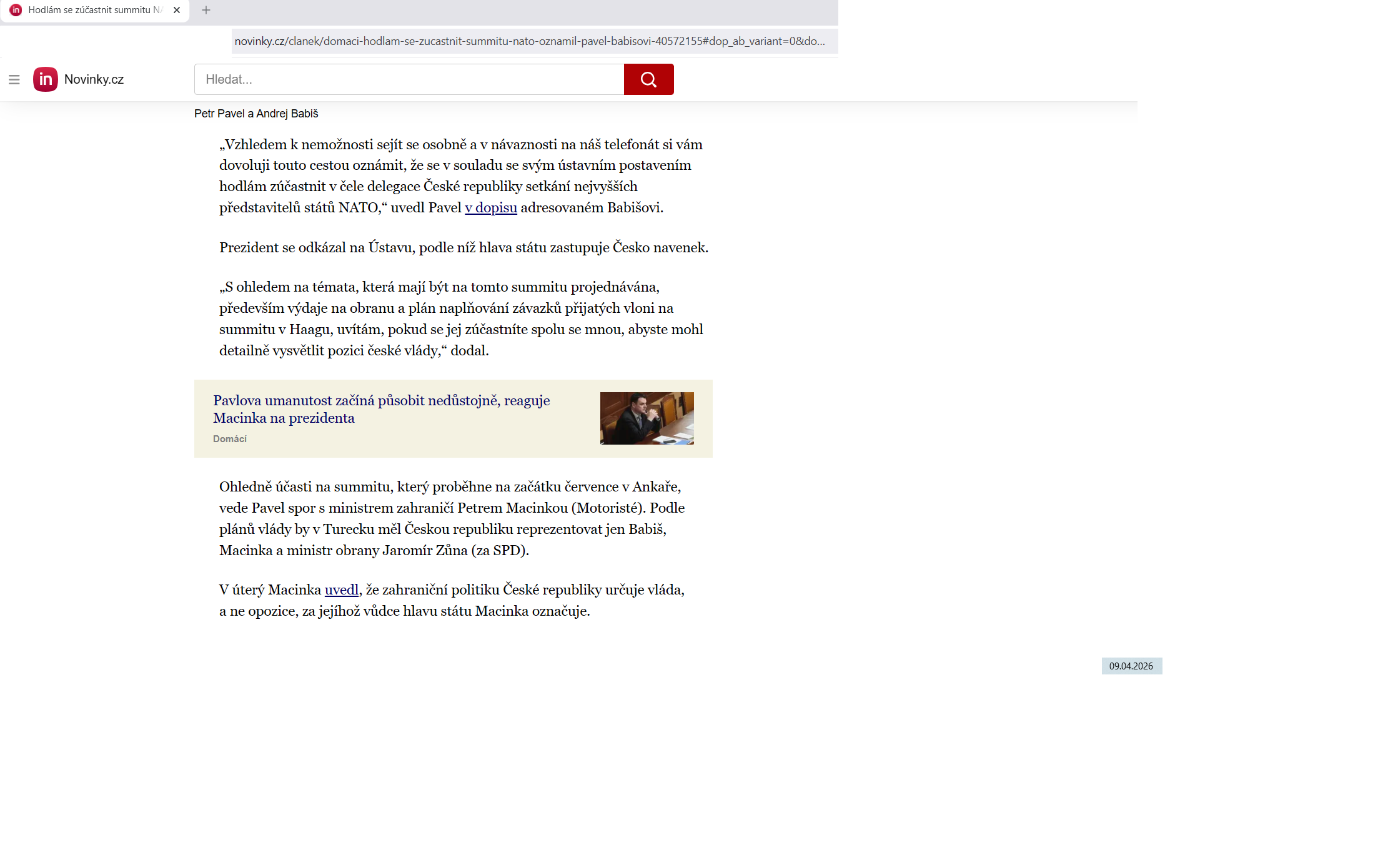Screen dimensions: 1378x868
Task: Click the red search magnifier button
Action: 648,79
